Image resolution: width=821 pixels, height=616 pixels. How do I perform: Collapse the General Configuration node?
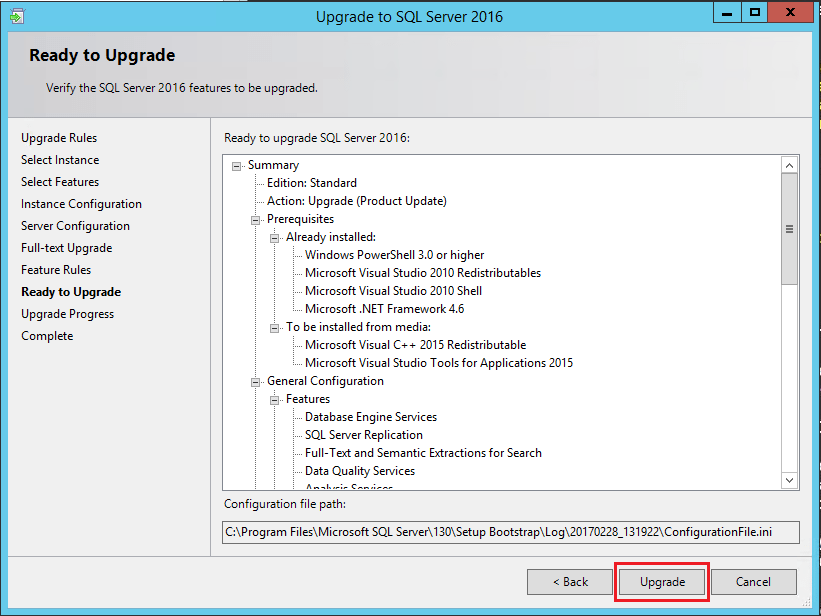pyautogui.click(x=256, y=382)
